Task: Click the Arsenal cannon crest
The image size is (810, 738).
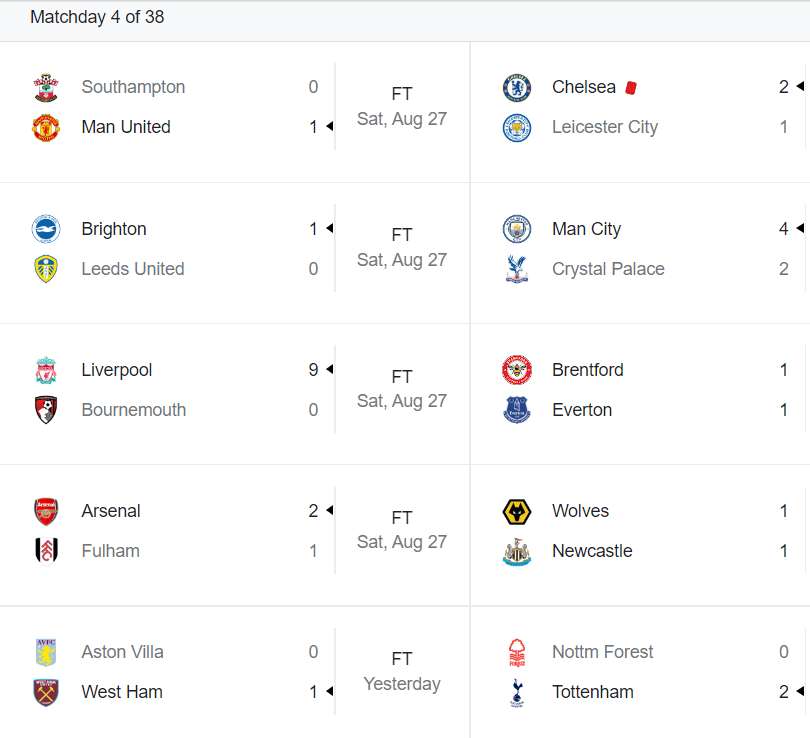Action: 46,511
